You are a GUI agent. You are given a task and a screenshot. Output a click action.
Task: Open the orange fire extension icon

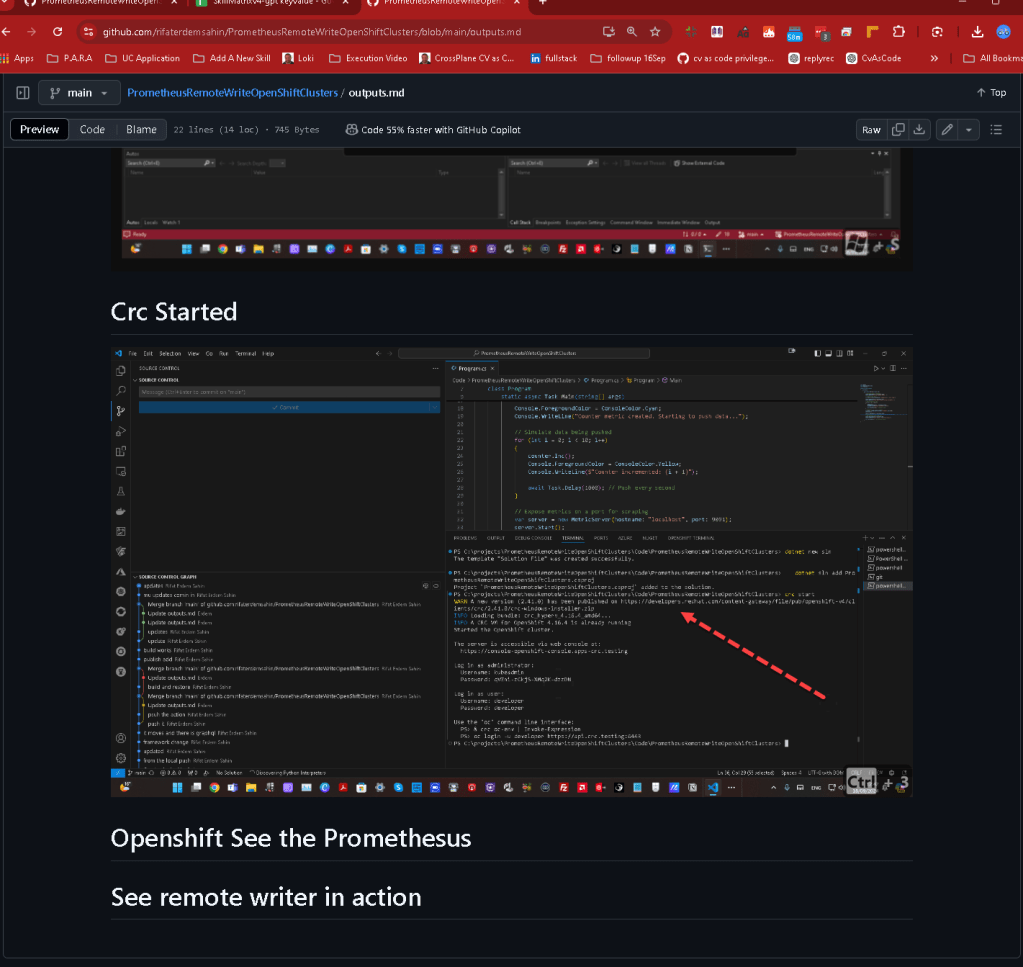point(769,32)
